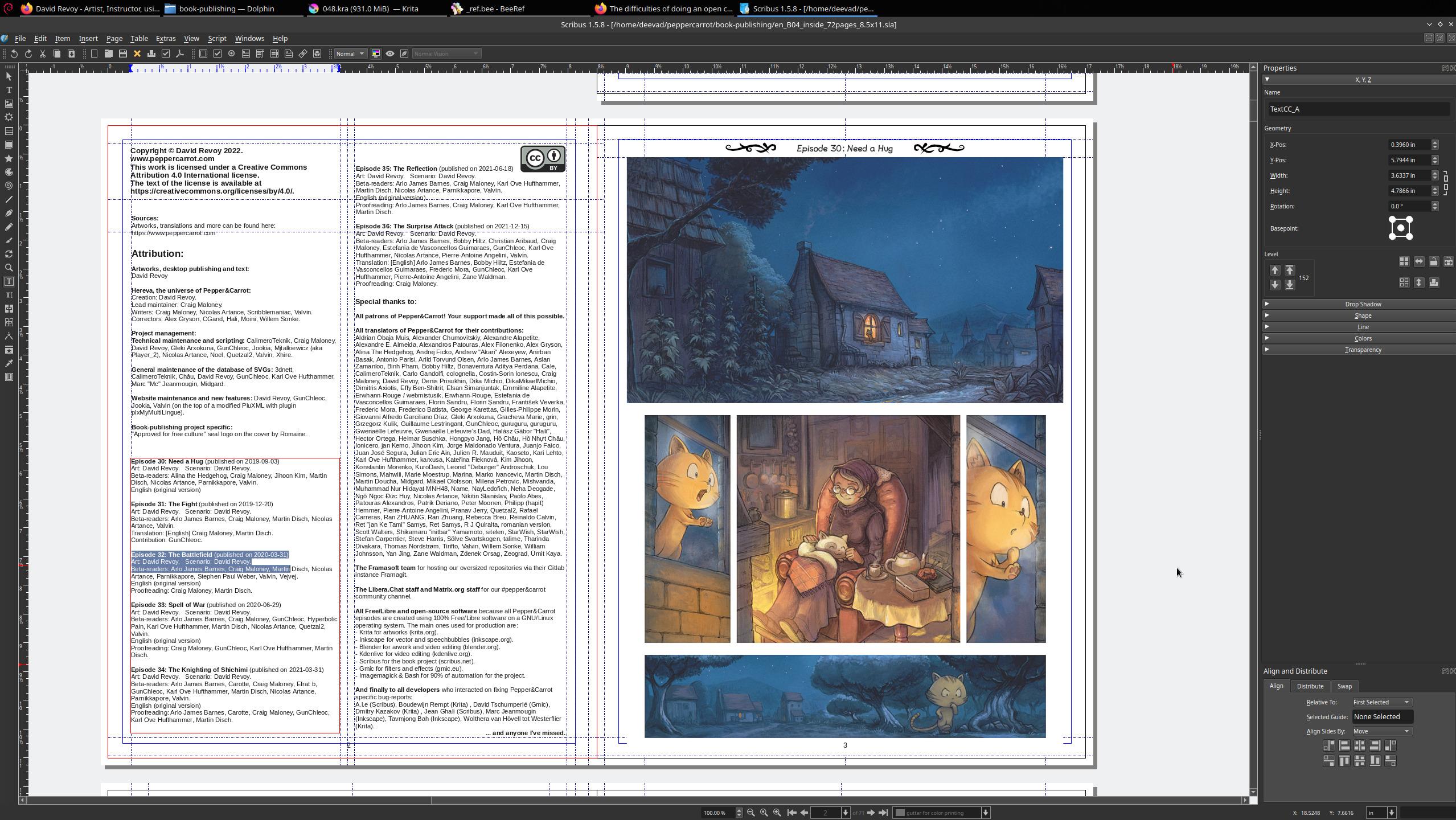Click the Save document floppy icon

(122, 54)
